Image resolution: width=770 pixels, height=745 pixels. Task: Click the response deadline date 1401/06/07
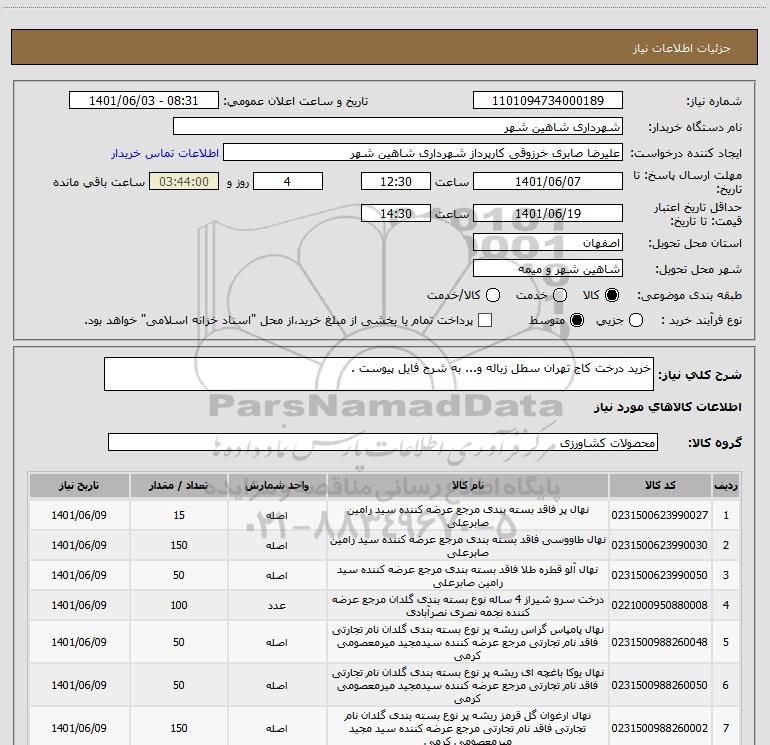(x=548, y=181)
